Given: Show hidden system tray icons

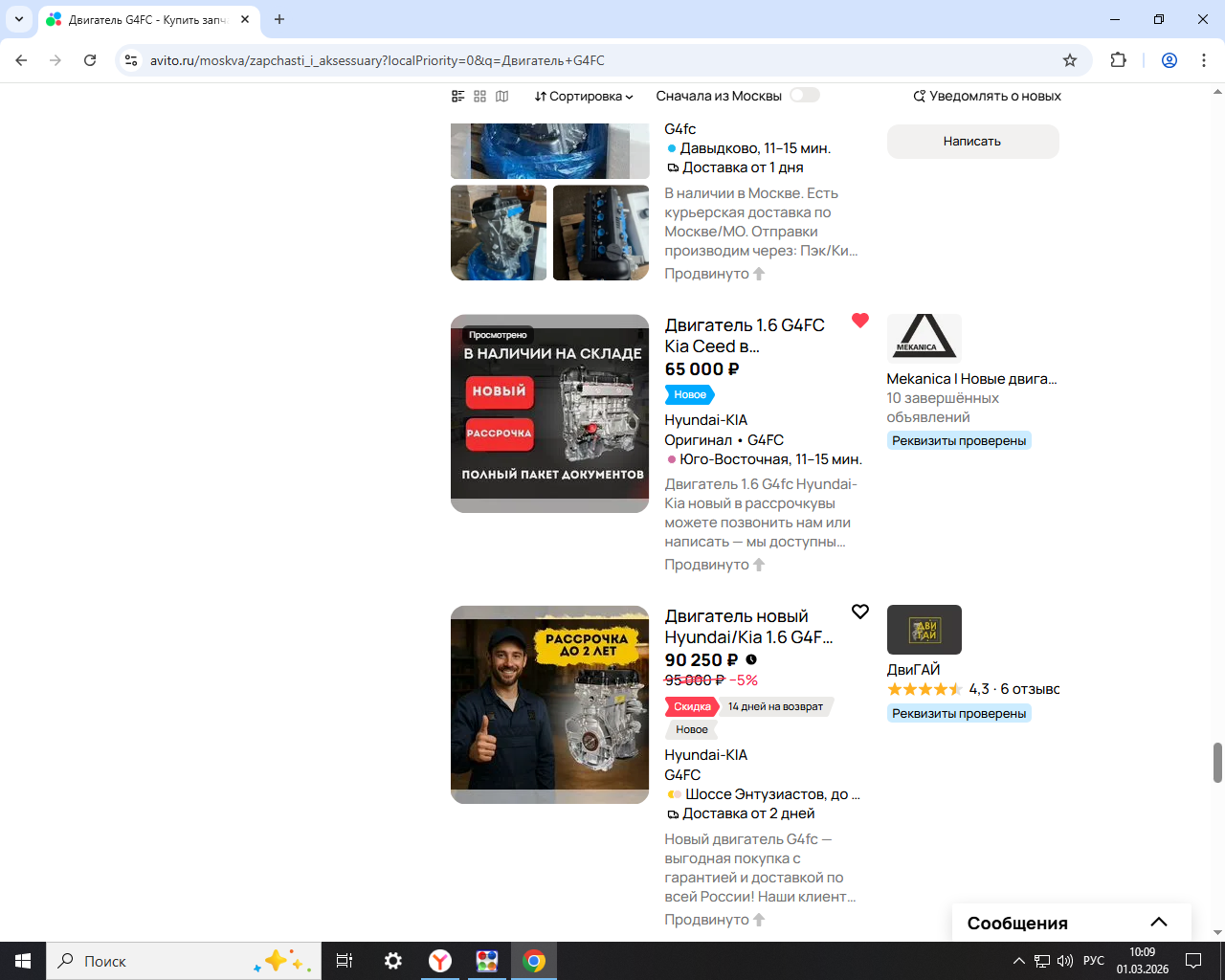Looking at the screenshot, I should pos(1019,961).
